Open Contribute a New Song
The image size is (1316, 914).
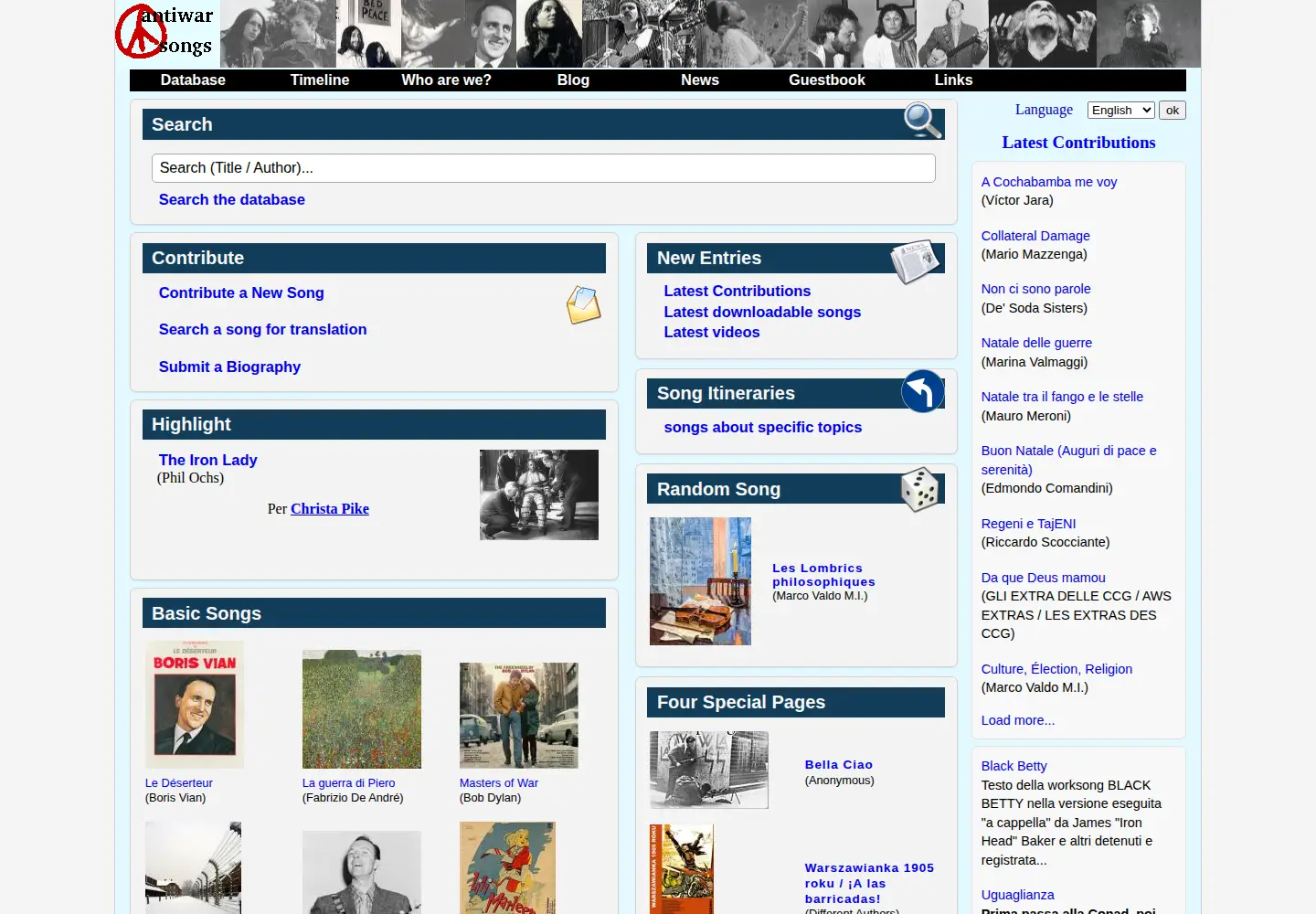click(241, 292)
